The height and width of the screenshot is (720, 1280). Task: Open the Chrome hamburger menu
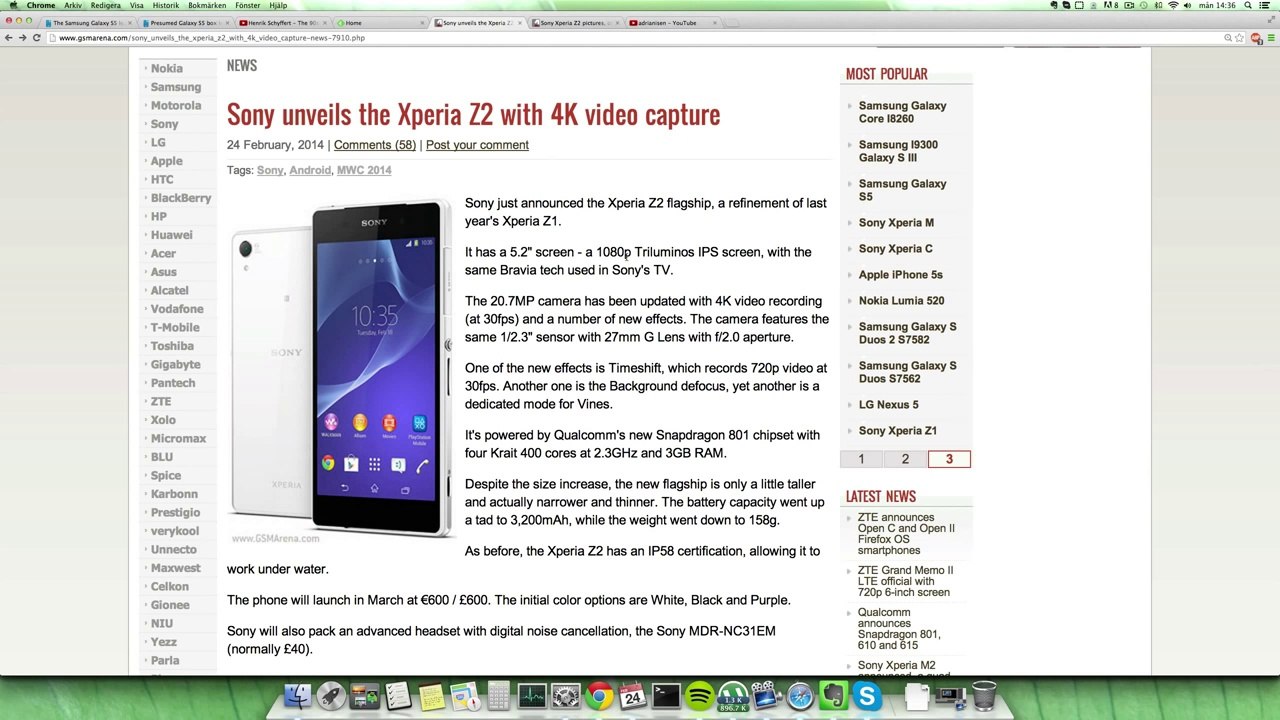pyautogui.click(x=1270, y=38)
